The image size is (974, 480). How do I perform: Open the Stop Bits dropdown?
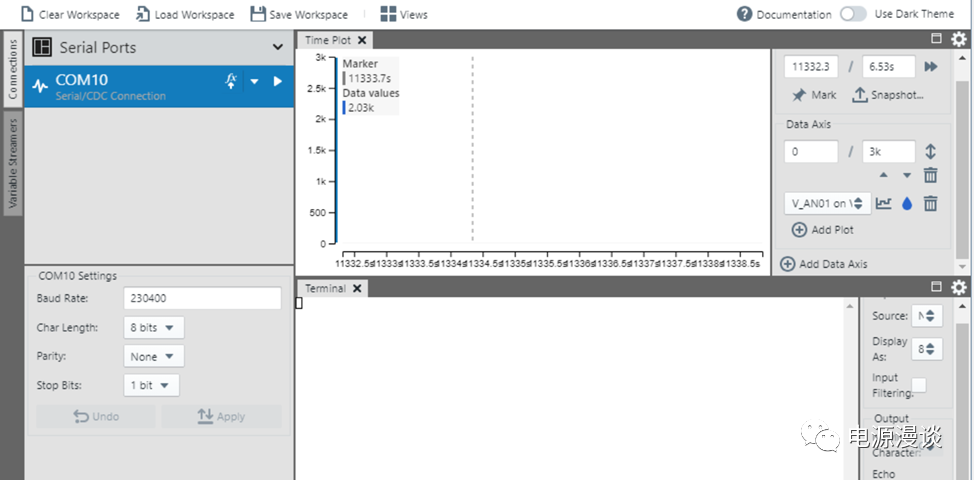click(x=151, y=385)
